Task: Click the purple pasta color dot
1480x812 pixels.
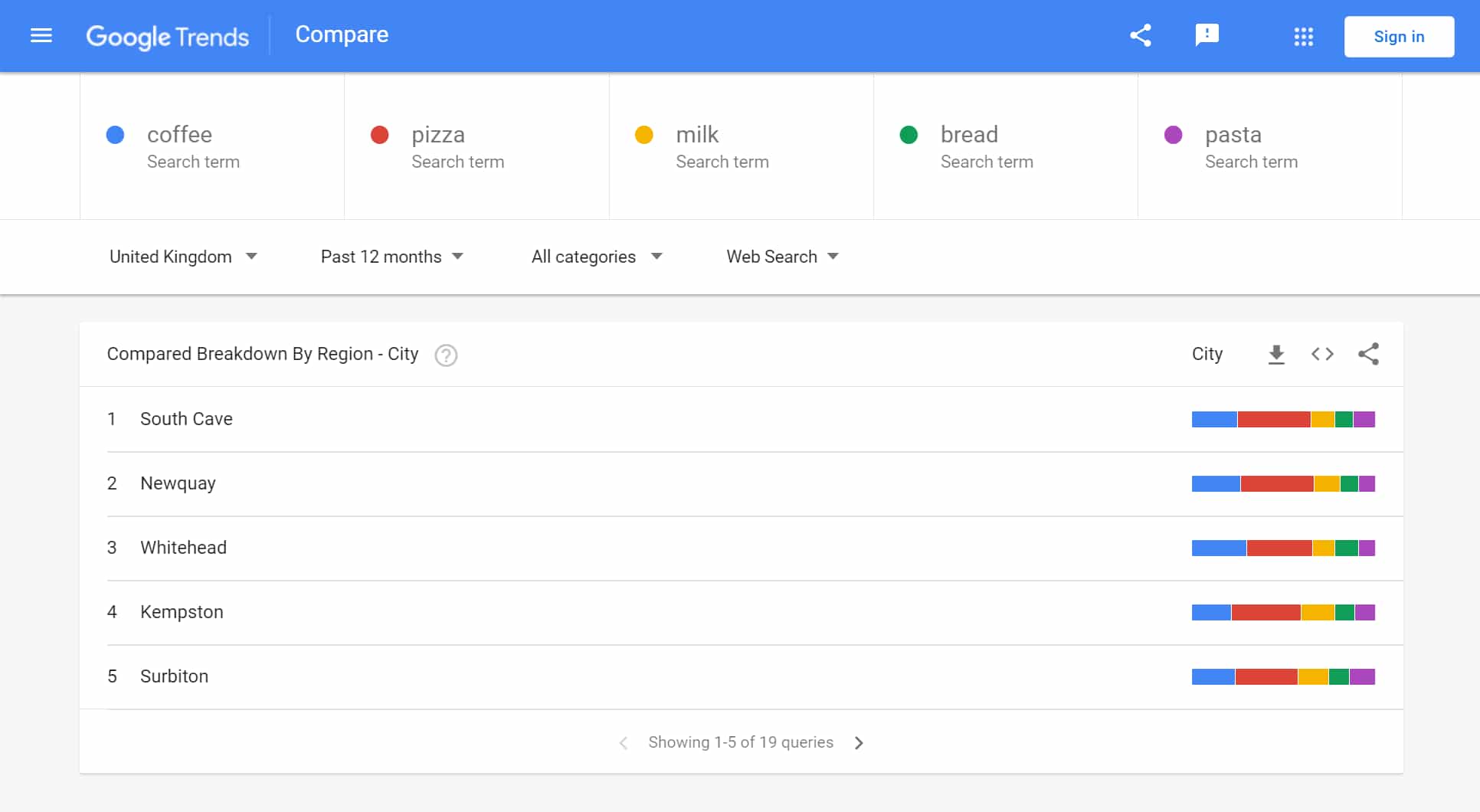Action: point(1173,135)
